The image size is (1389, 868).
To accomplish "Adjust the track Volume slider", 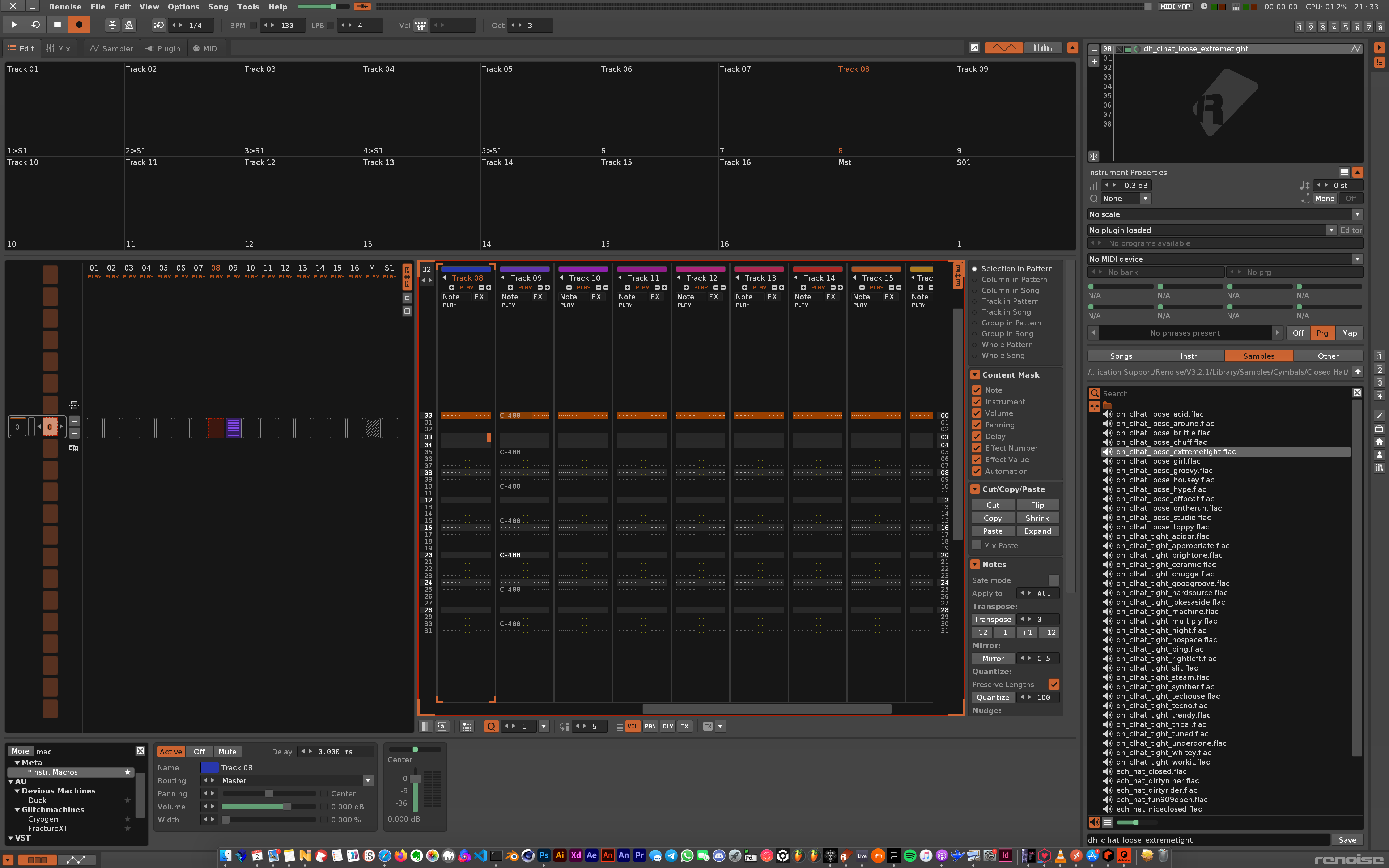I will [x=269, y=807].
